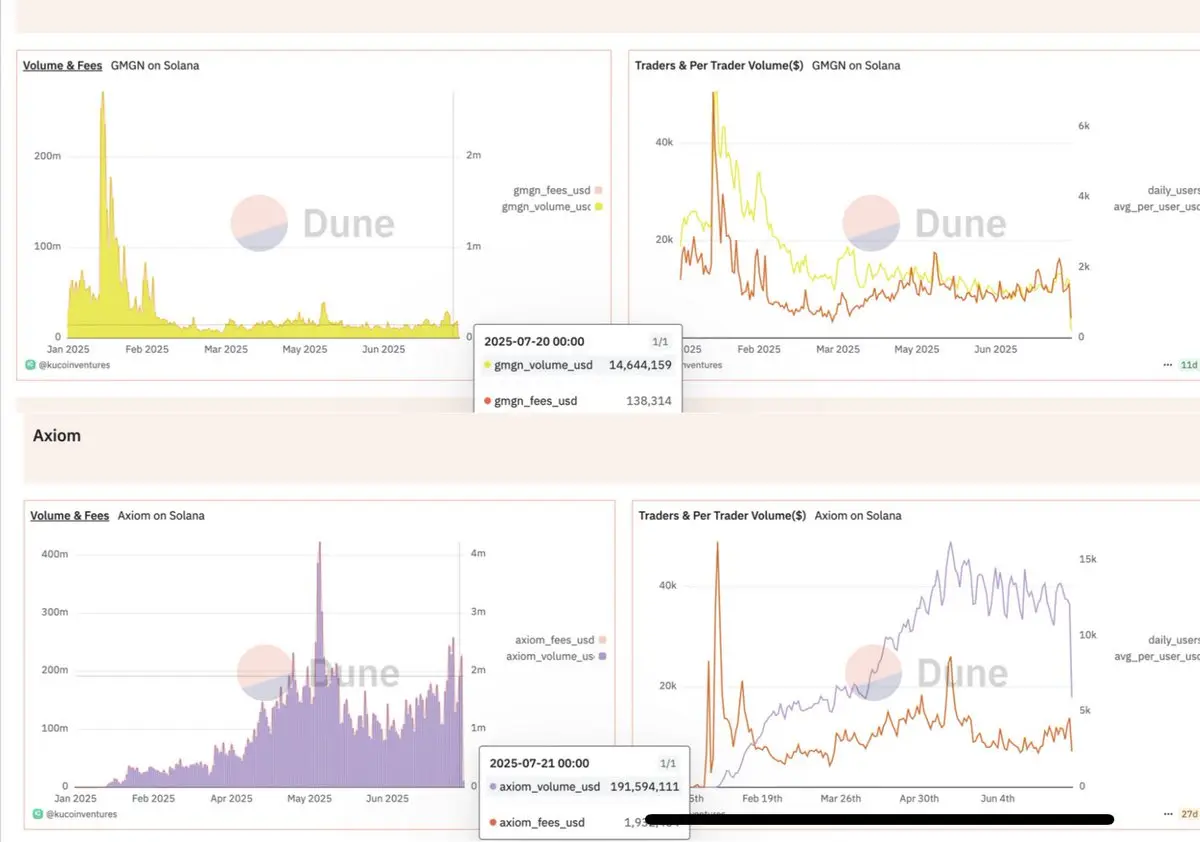Open three-dot menu on GMGN traders chart
This screenshot has height=842, width=1200.
(x=1168, y=365)
